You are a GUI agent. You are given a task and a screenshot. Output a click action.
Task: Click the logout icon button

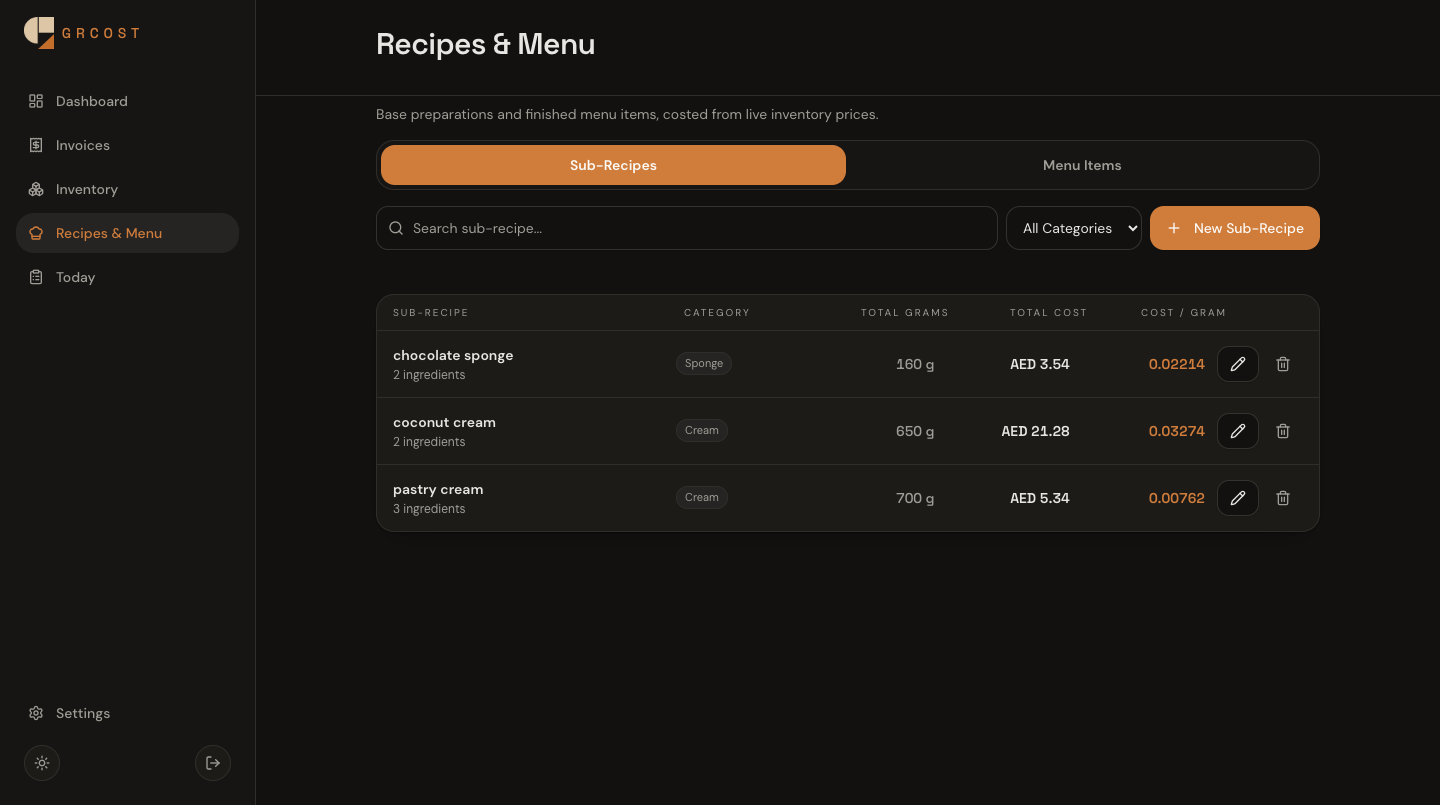pos(213,763)
